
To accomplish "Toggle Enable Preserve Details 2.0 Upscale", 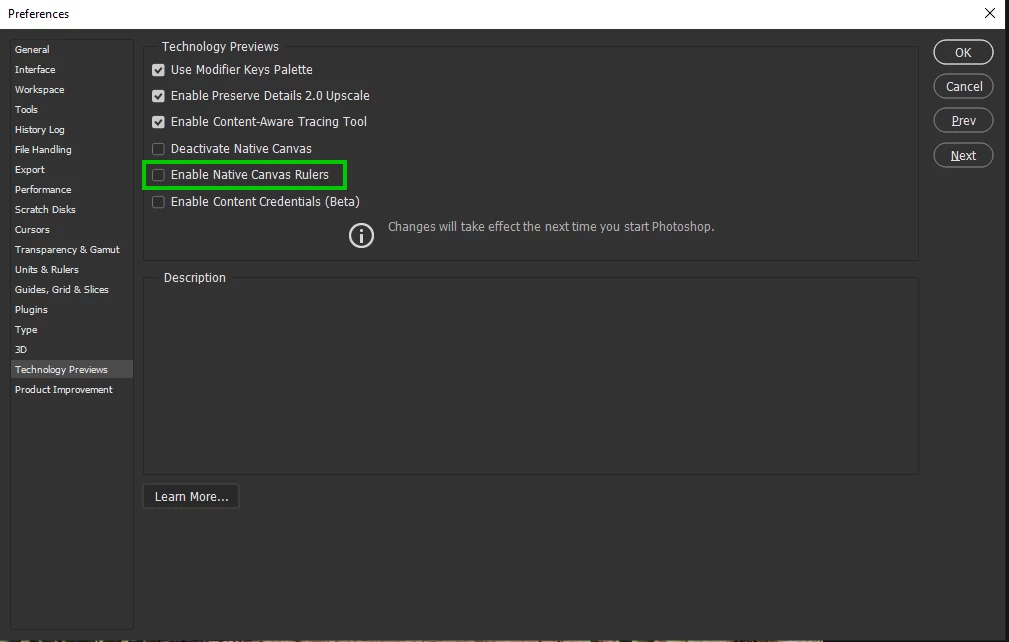I will [158, 96].
